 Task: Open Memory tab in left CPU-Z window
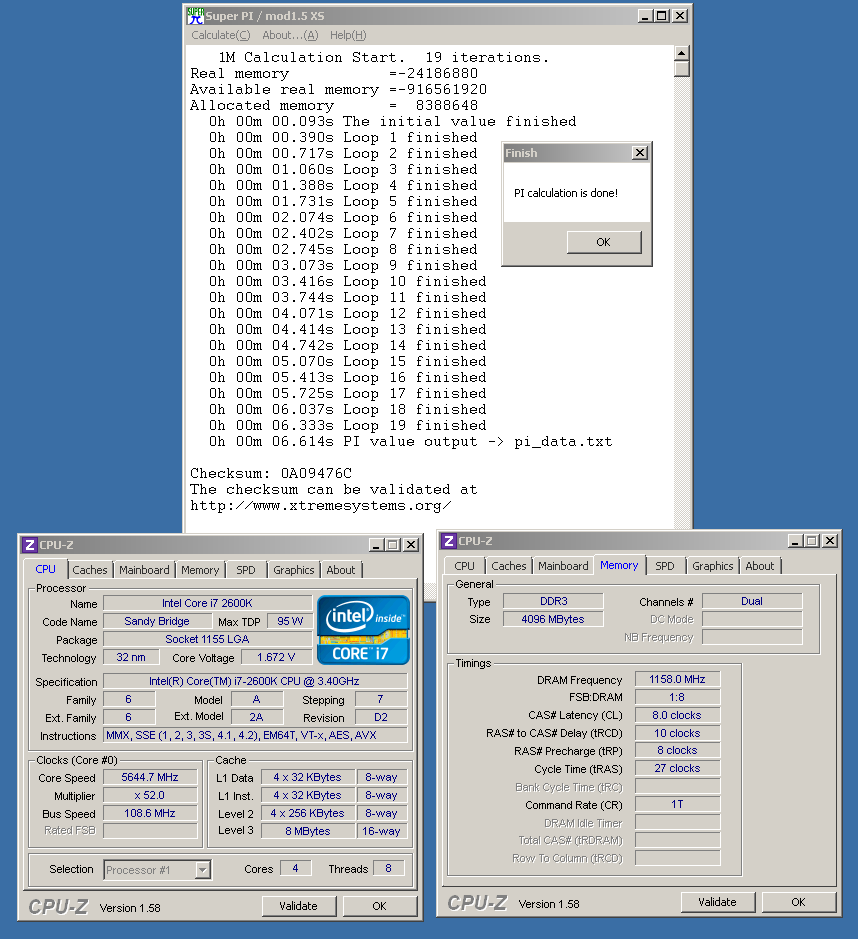click(200, 570)
